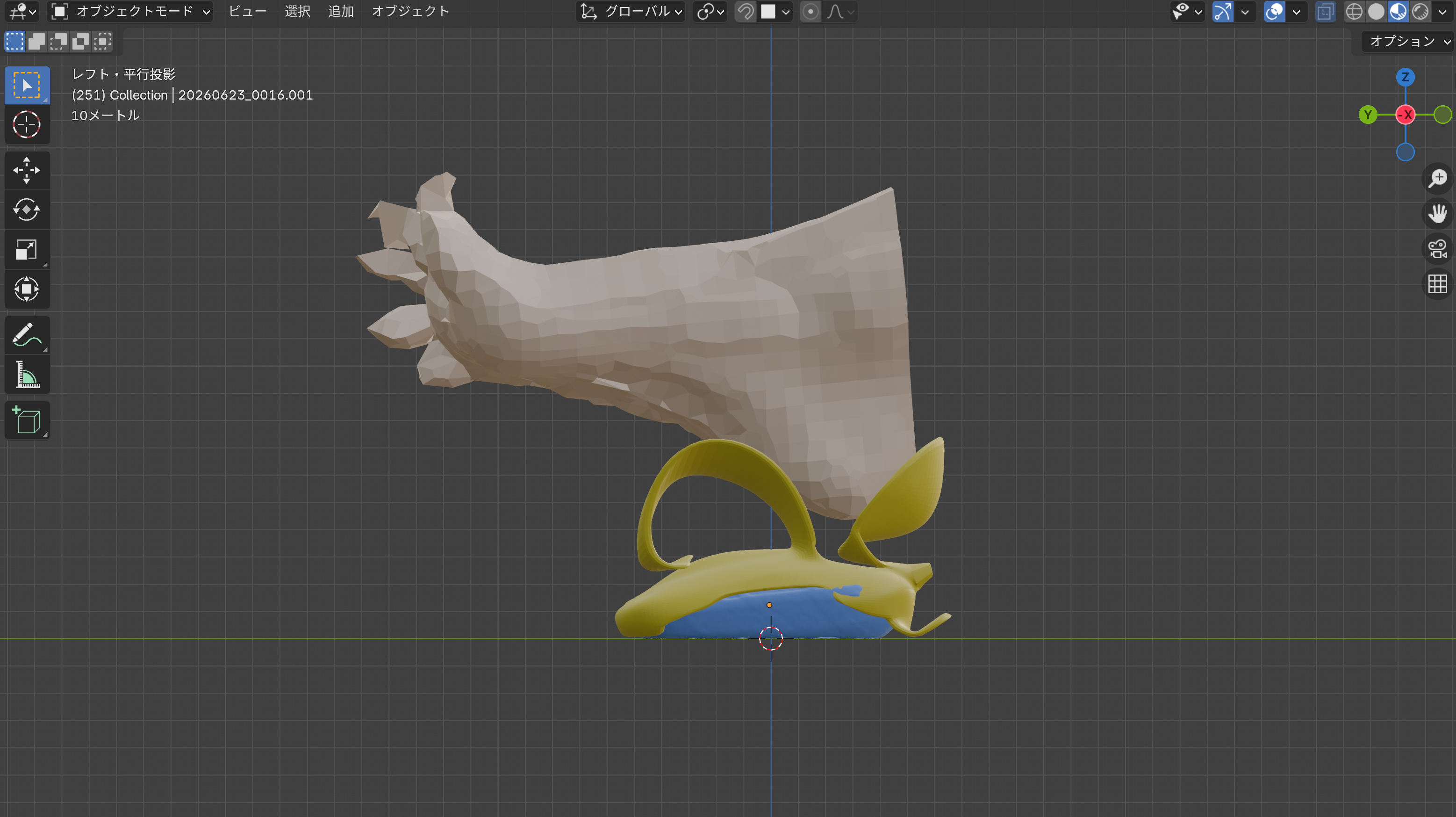Click the 10メートル grid scale text
The image size is (1456, 817).
(105, 116)
